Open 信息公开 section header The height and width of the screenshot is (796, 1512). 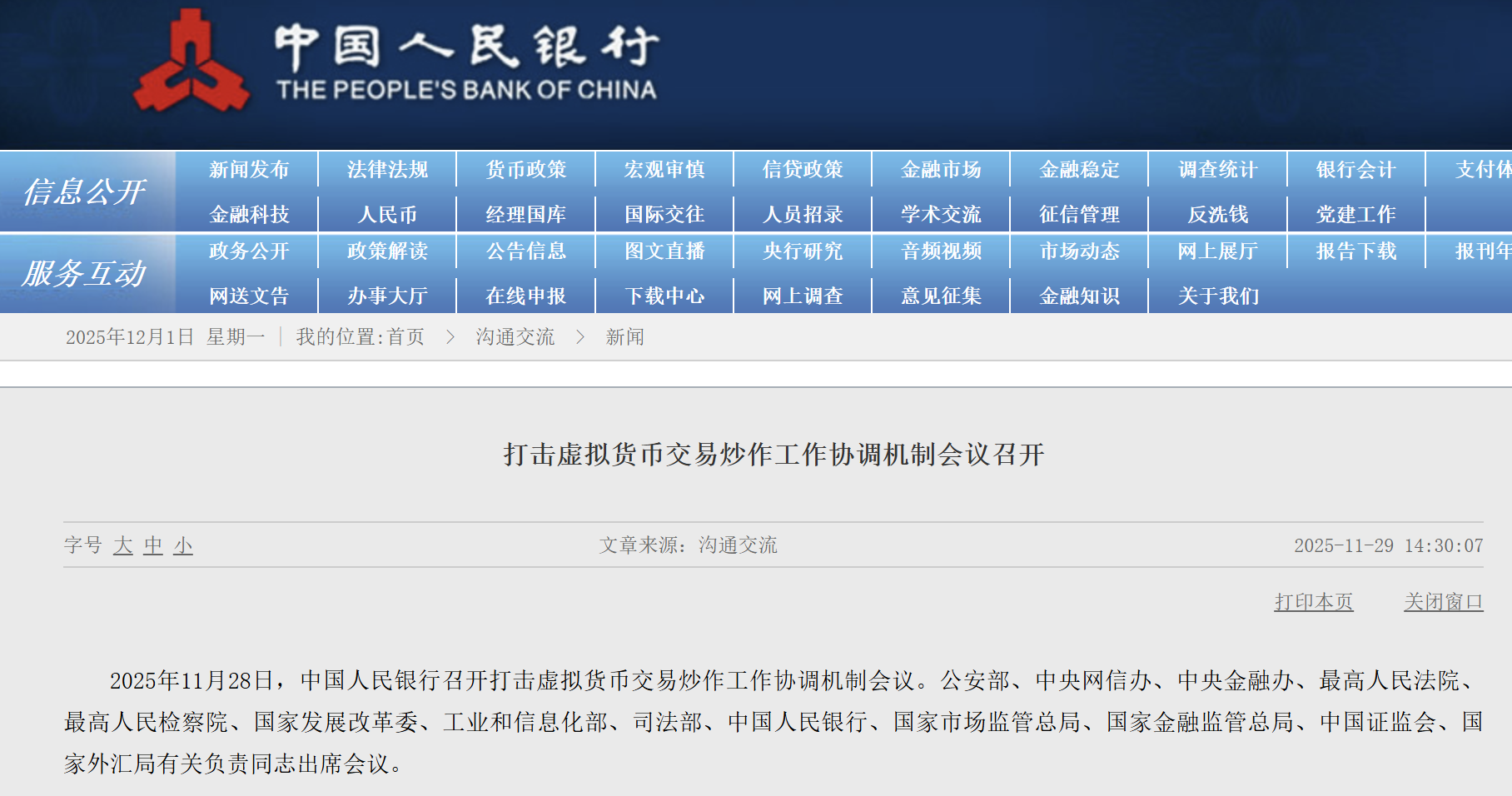tap(85, 192)
